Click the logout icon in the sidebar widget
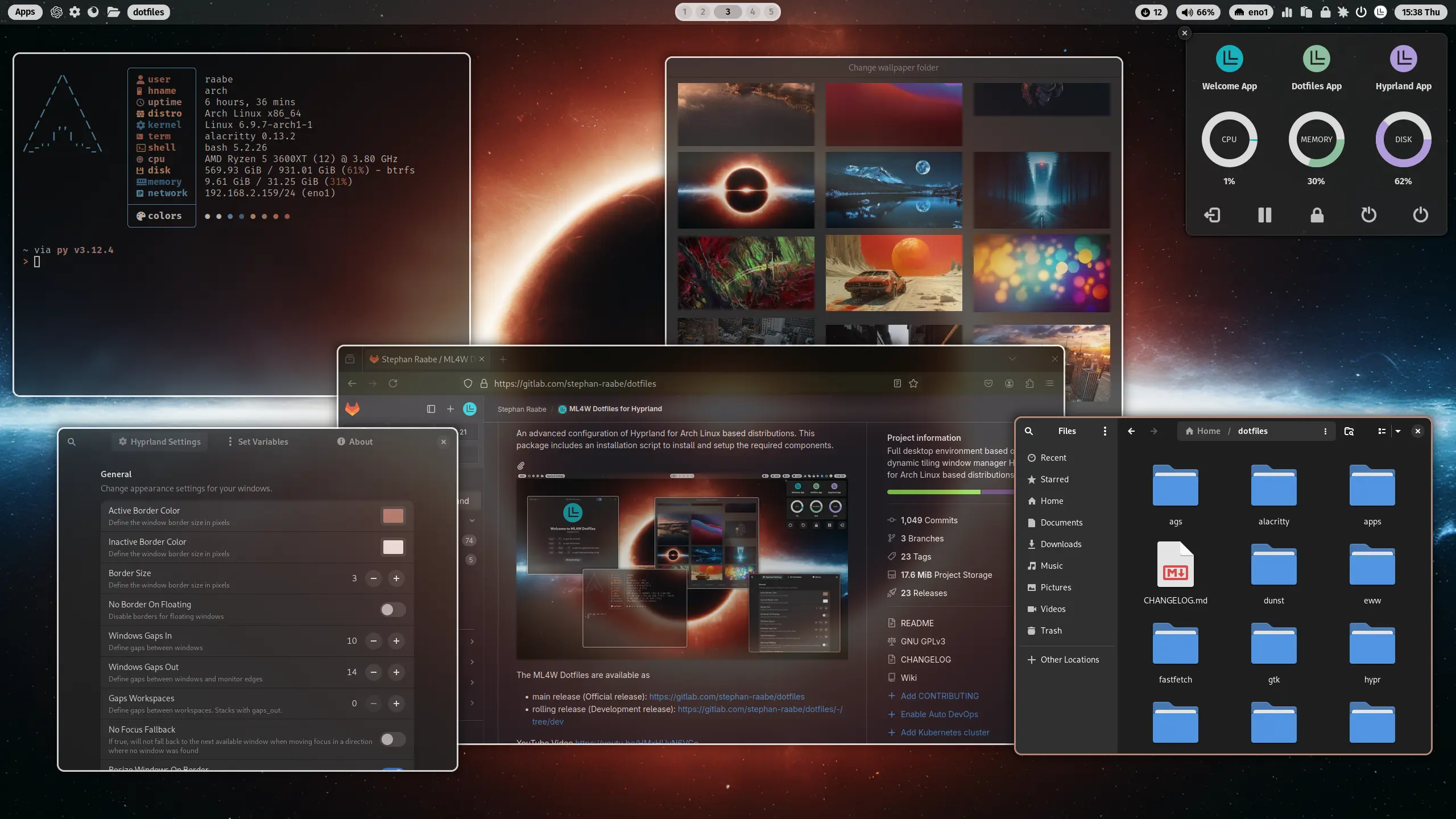The image size is (1456, 819). point(1212,215)
